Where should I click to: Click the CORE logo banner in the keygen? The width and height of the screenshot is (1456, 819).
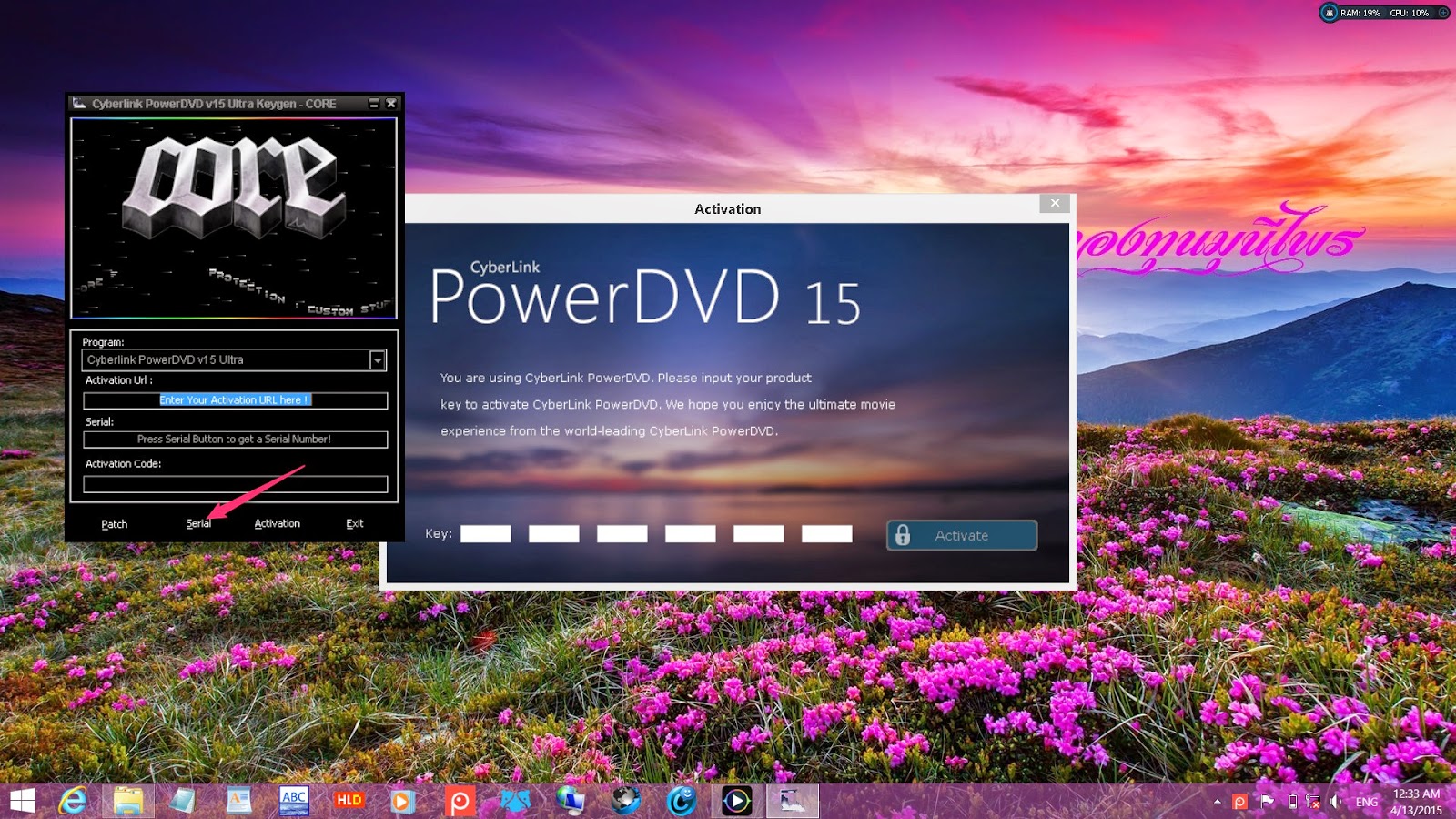pyautogui.click(x=234, y=218)
